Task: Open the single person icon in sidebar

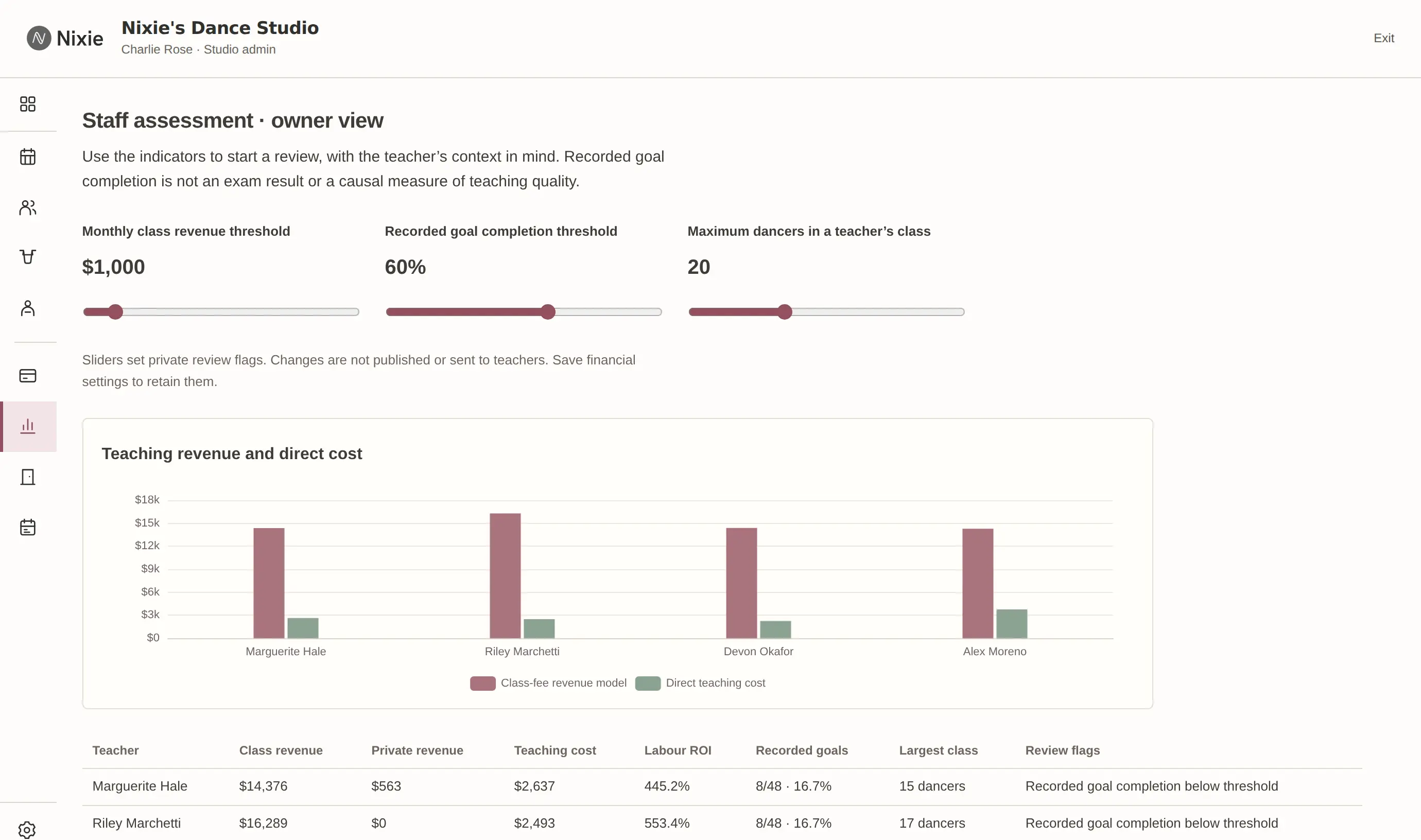Action: point(28,308)
